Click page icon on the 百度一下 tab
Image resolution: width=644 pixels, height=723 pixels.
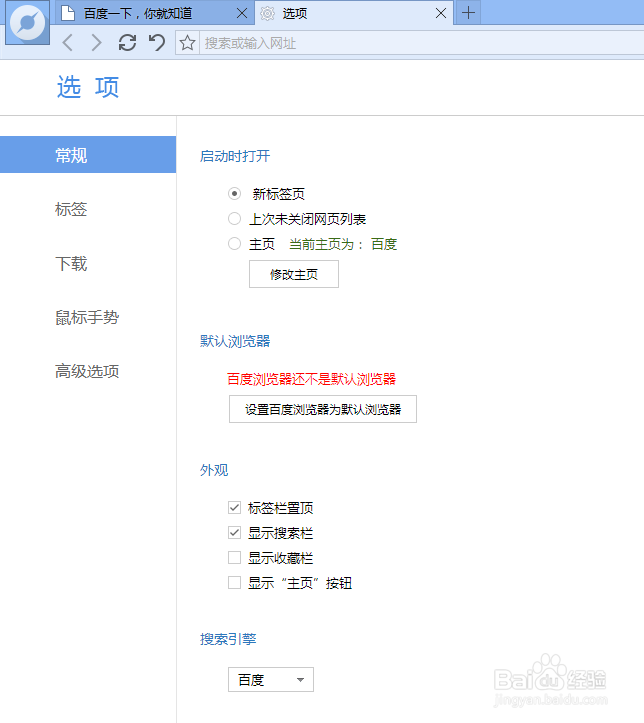tap(68, 13)
